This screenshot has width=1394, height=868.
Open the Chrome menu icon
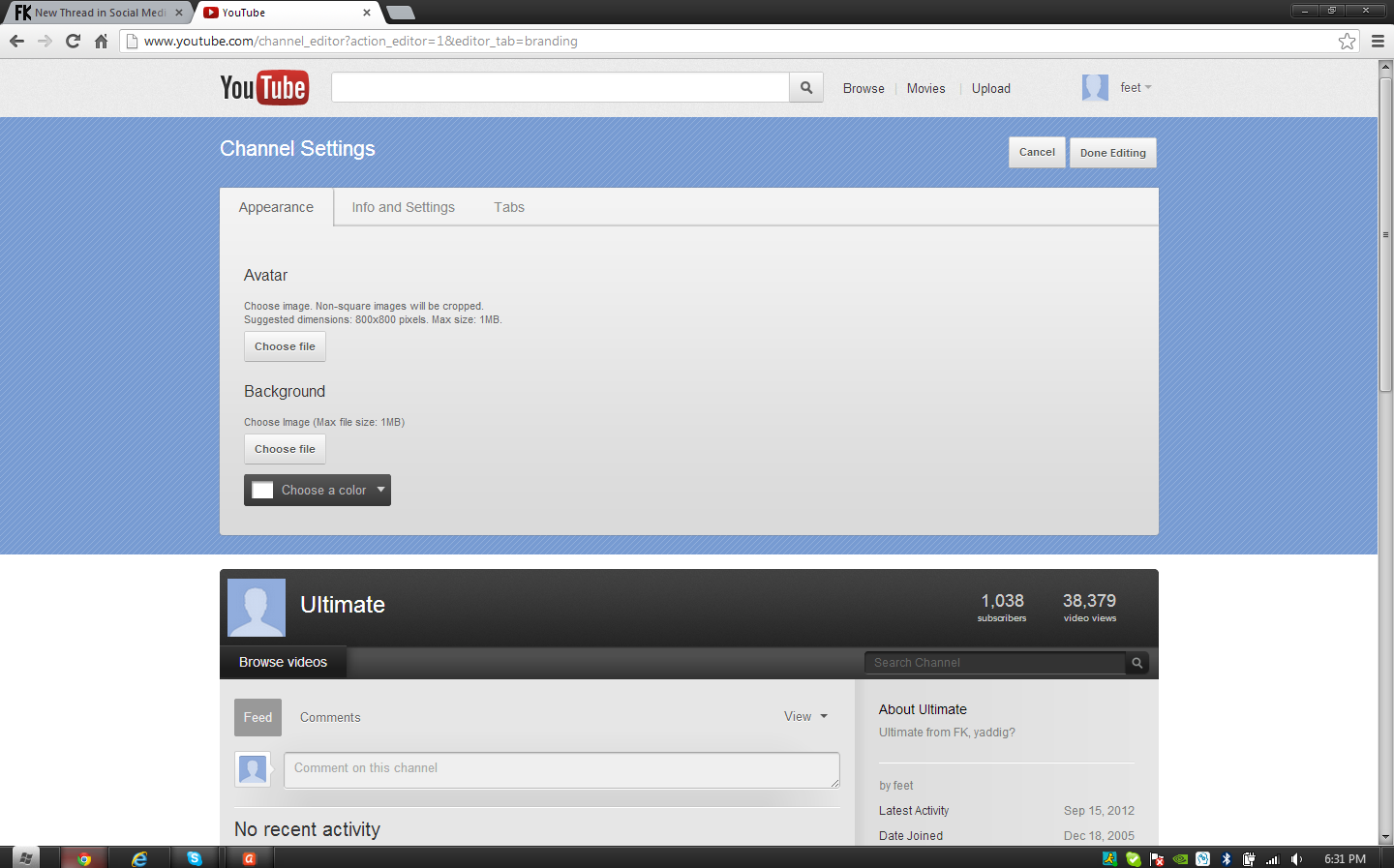coord(1378,41)
